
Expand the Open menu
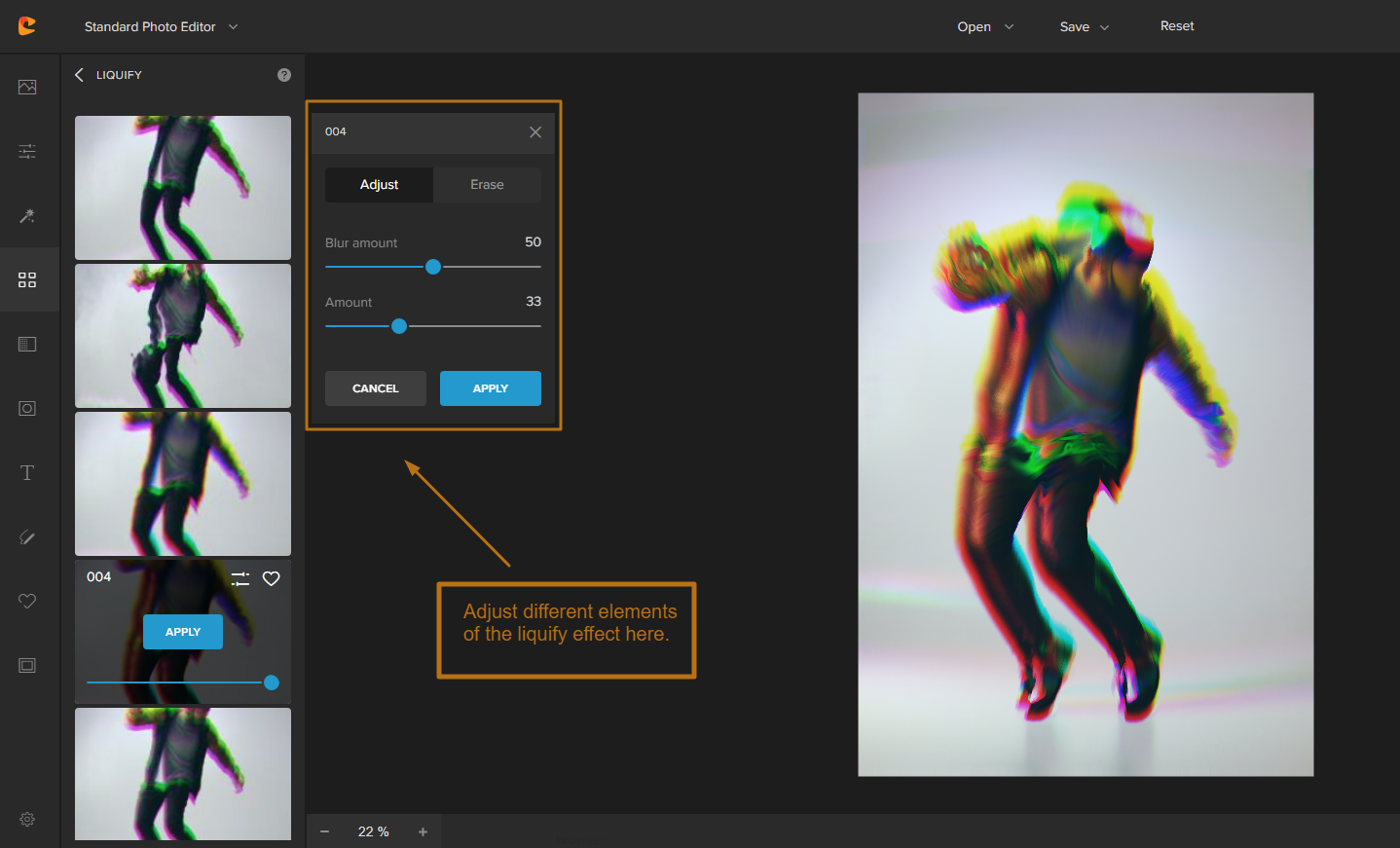[x=984, y=26]
